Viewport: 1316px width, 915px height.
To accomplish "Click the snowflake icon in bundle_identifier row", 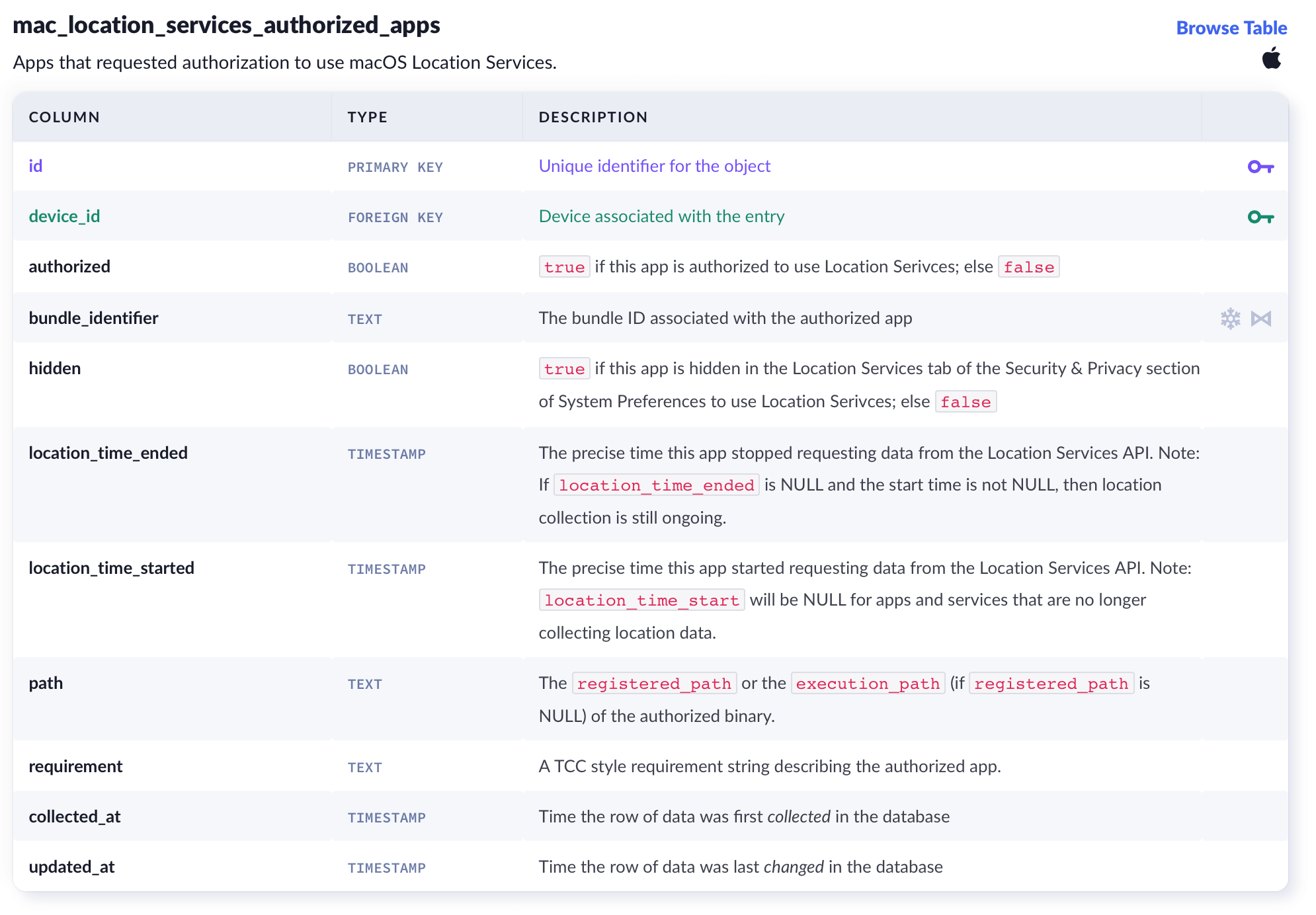I will 1230,319.
